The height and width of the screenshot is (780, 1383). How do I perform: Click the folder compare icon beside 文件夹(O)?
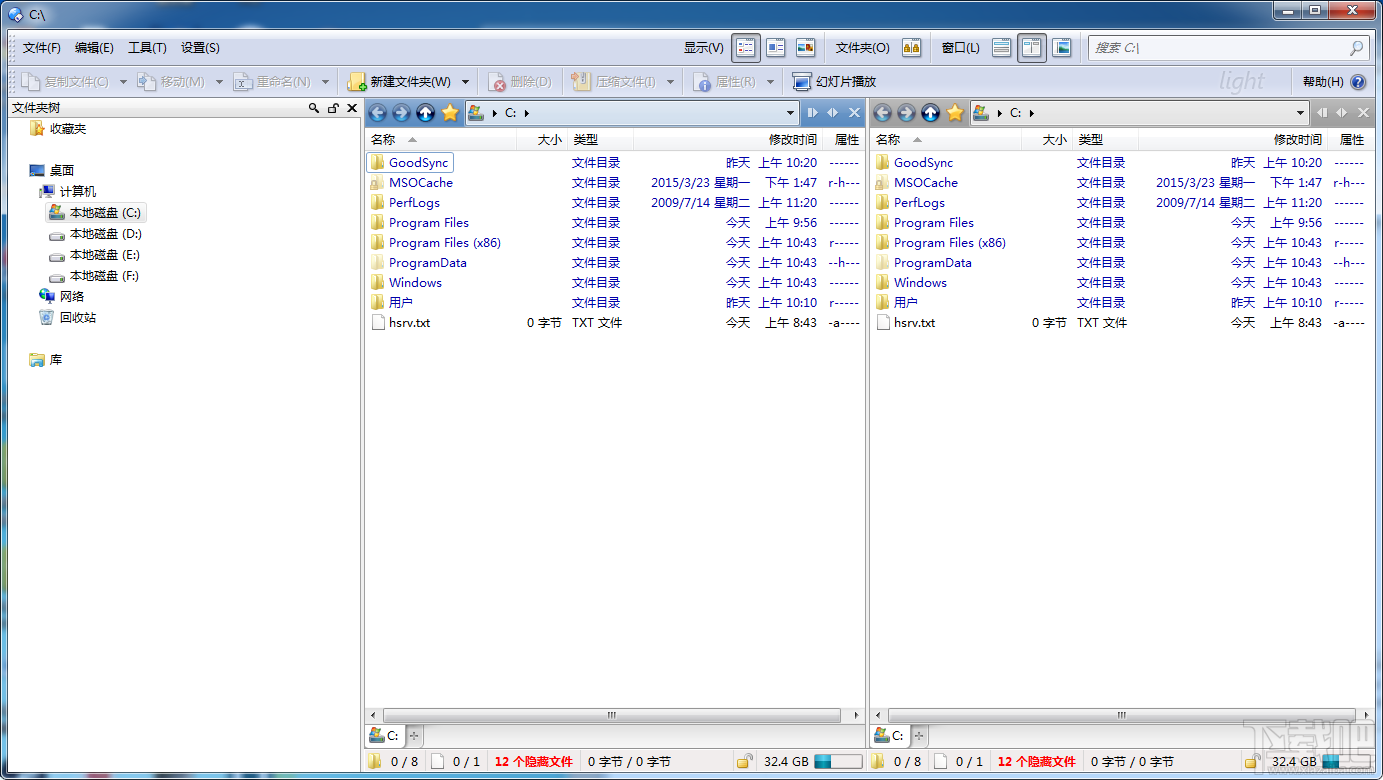pos(911,47)
